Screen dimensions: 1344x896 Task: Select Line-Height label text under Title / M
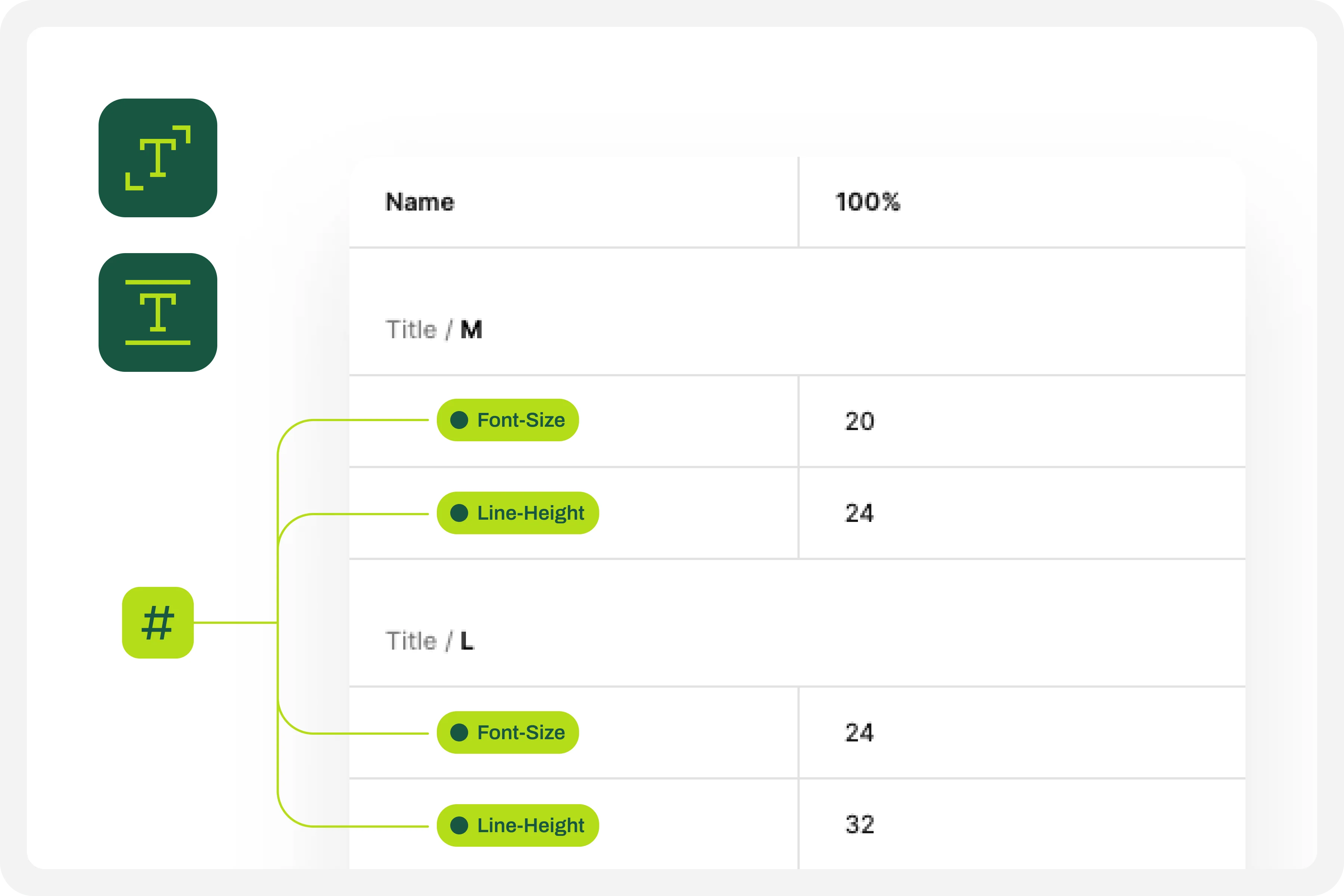click(x=530, y=513)
